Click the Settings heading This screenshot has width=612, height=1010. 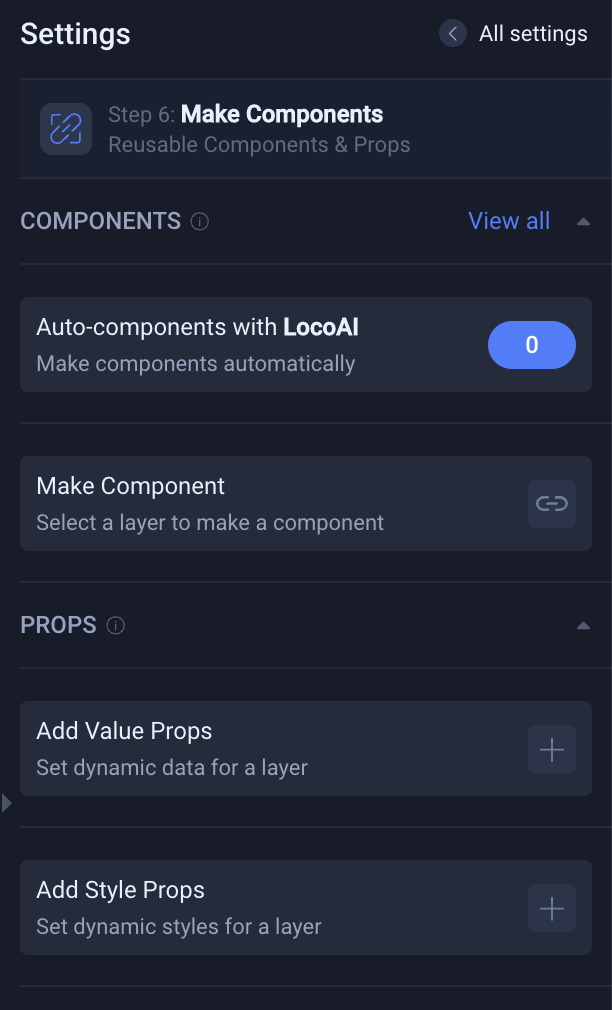point(75,33)
